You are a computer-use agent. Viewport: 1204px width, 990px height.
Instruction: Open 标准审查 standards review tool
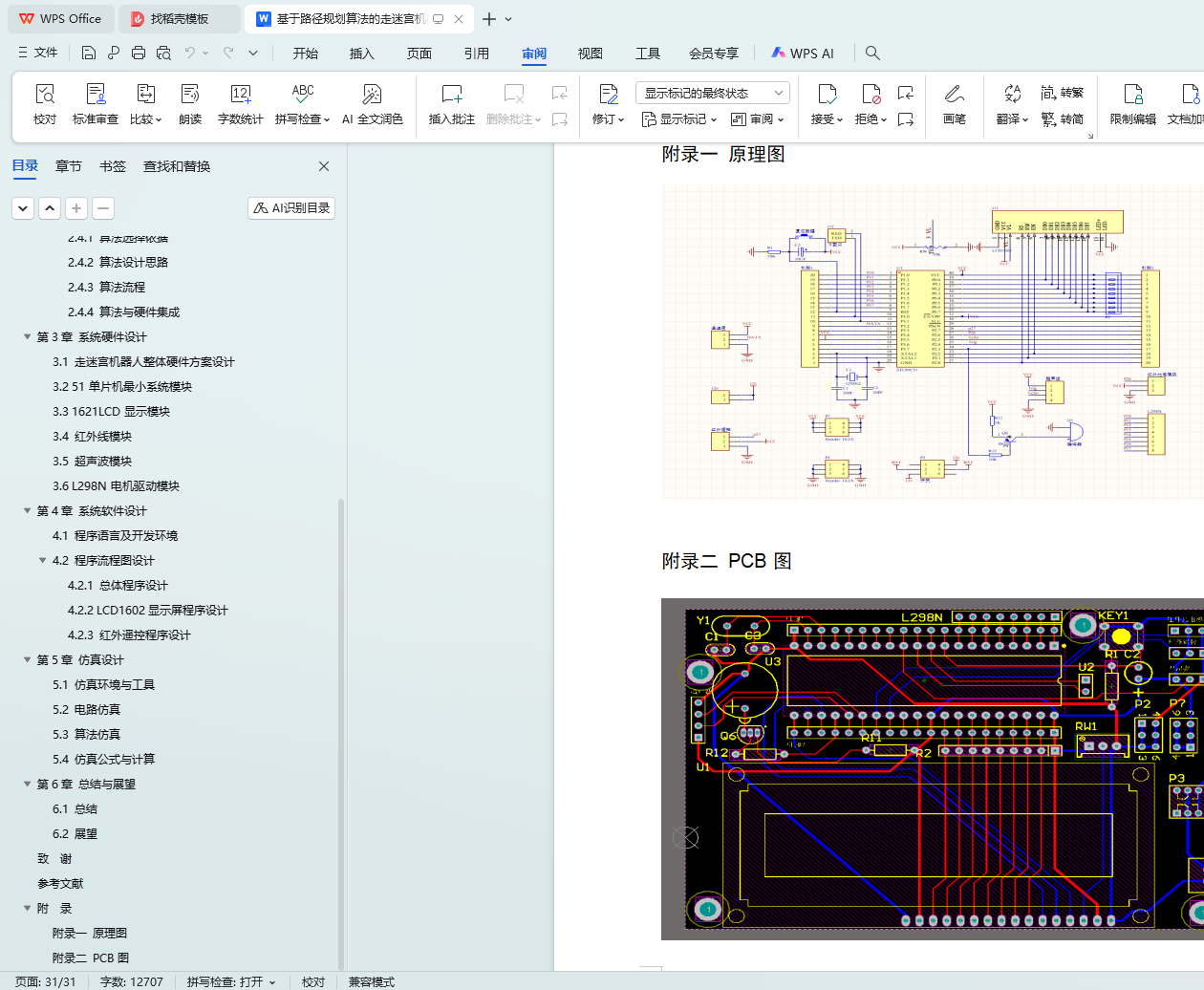point(96,103)
